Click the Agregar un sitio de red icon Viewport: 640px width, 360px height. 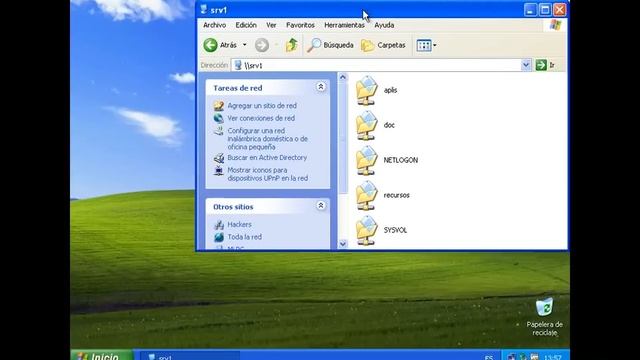click(x=219, y=106)
